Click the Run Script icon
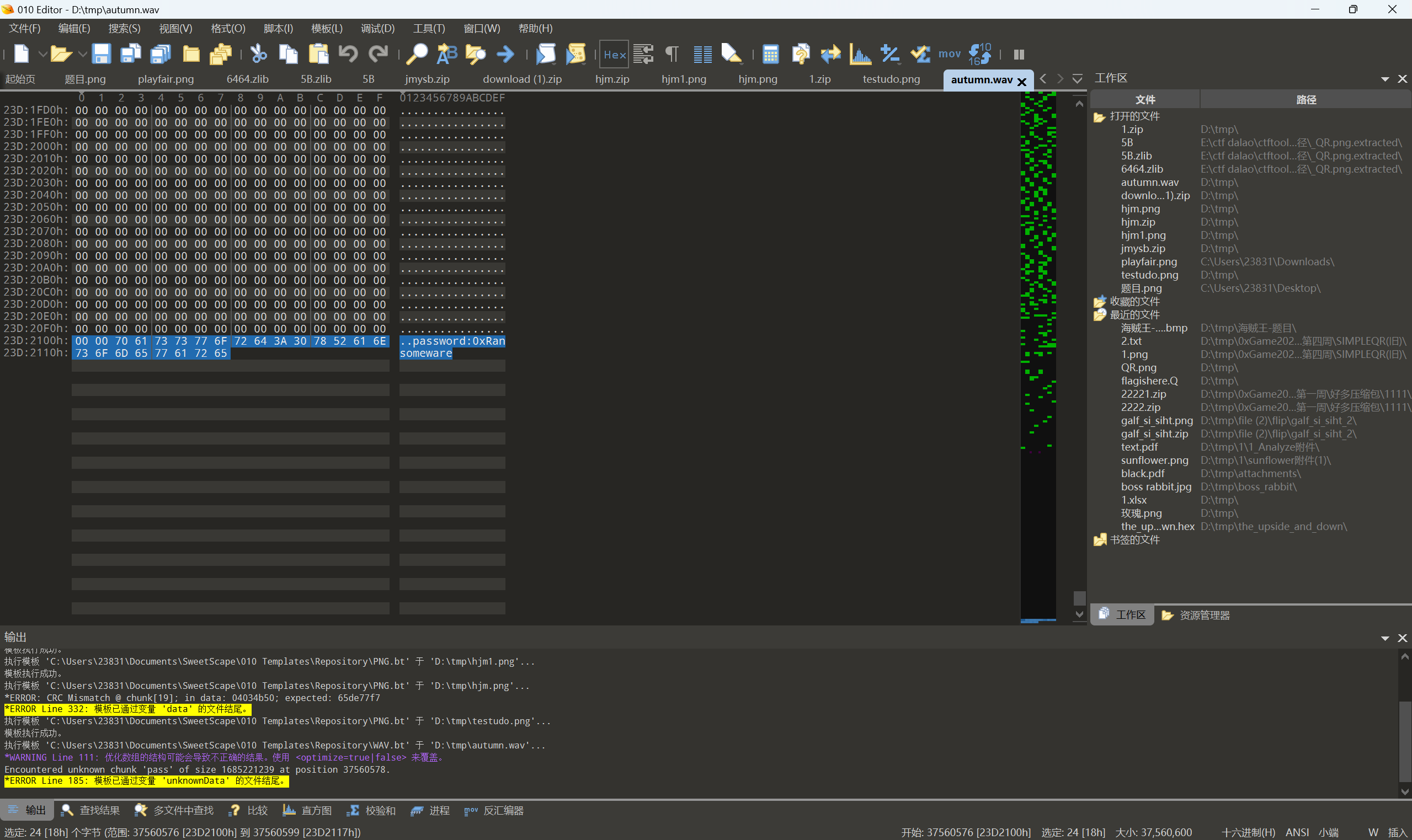The width and height of the screenshot is (1412, 840). (x=546, y=55)
